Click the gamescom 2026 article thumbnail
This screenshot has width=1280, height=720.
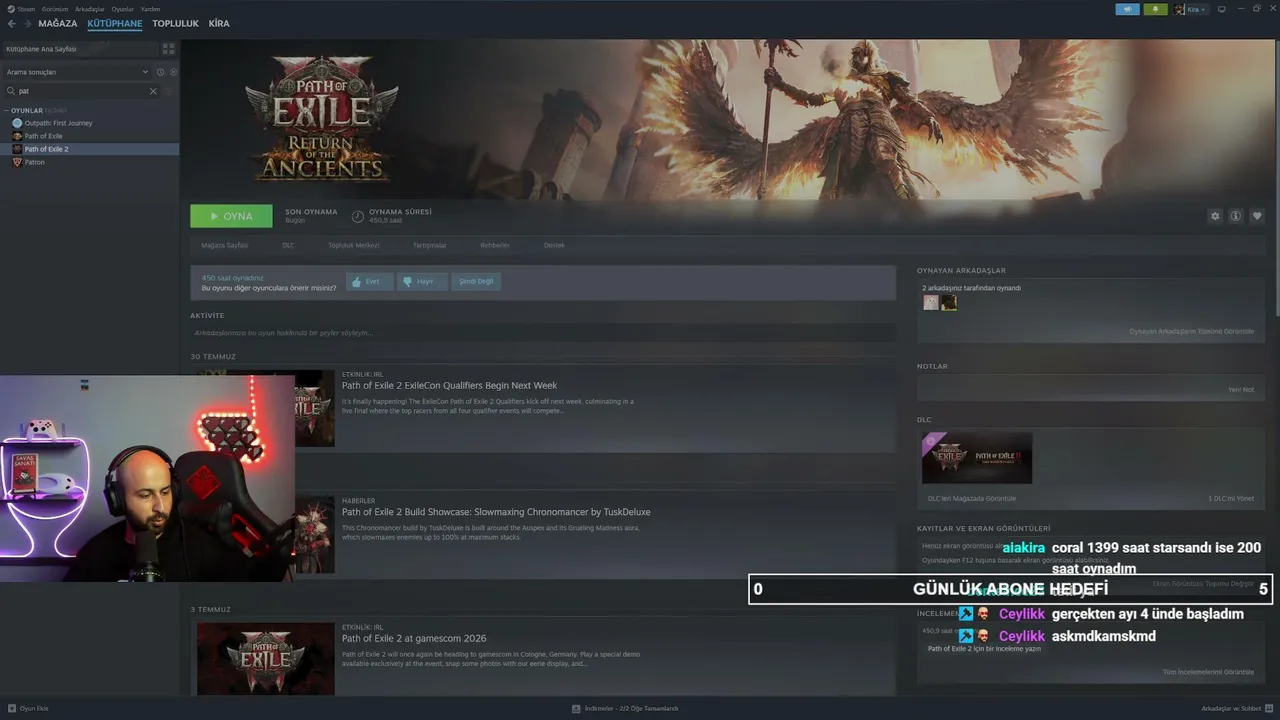coord(266,659)
